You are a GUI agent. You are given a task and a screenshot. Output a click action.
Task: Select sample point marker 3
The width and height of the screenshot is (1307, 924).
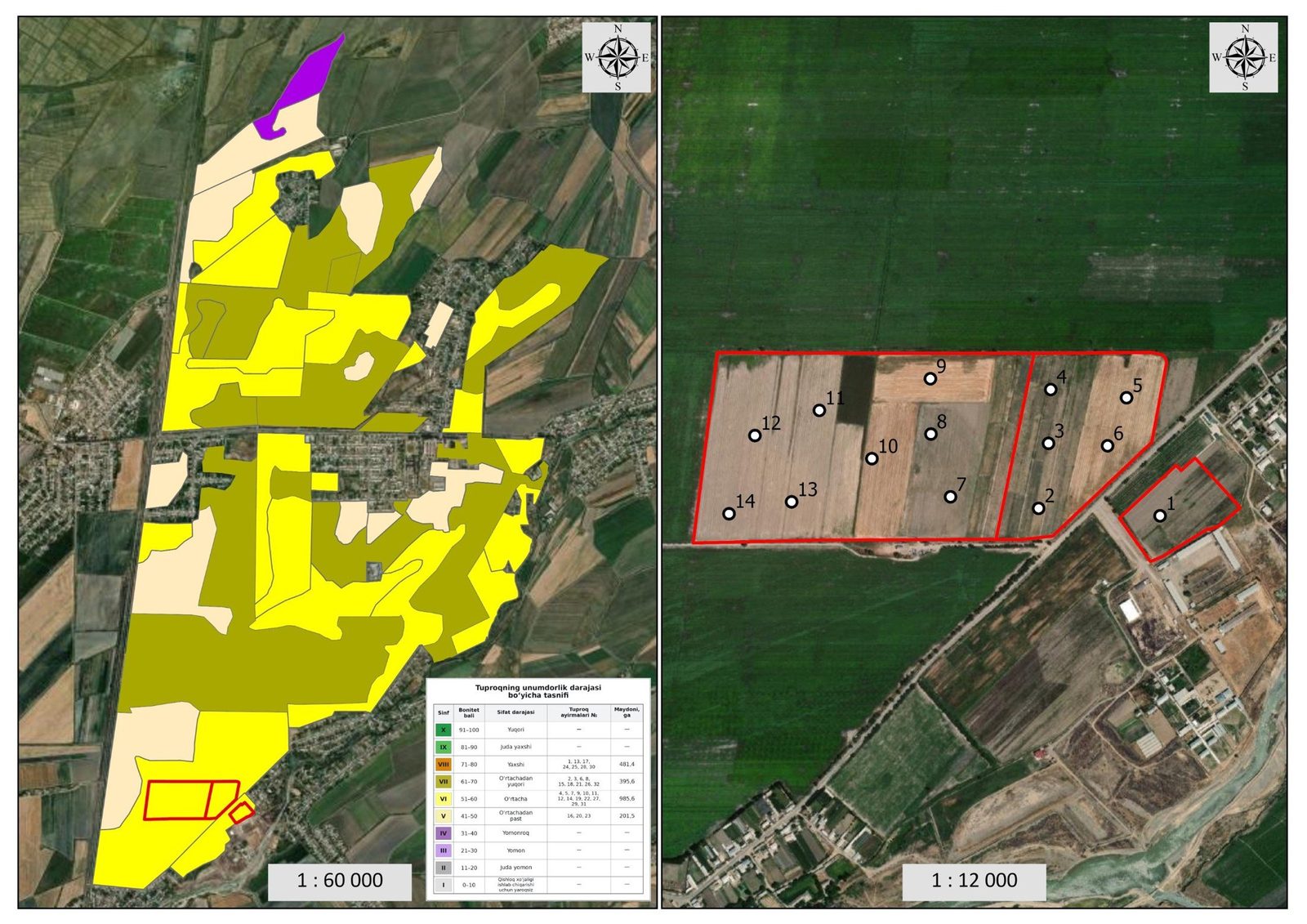coord(1048,444)
